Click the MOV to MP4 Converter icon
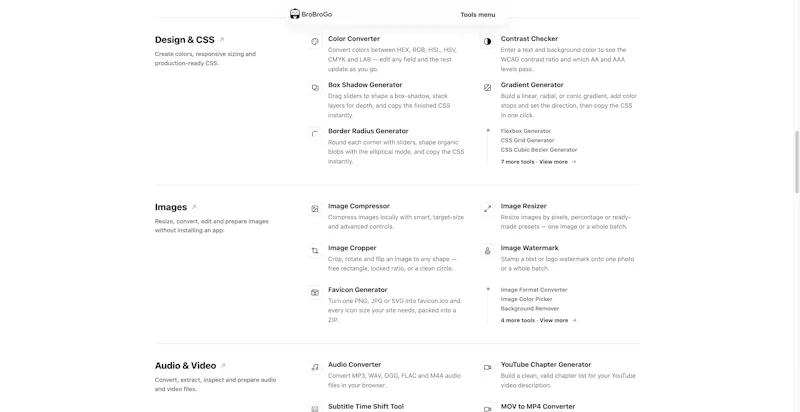800x412 pixels. pos(487,408)
